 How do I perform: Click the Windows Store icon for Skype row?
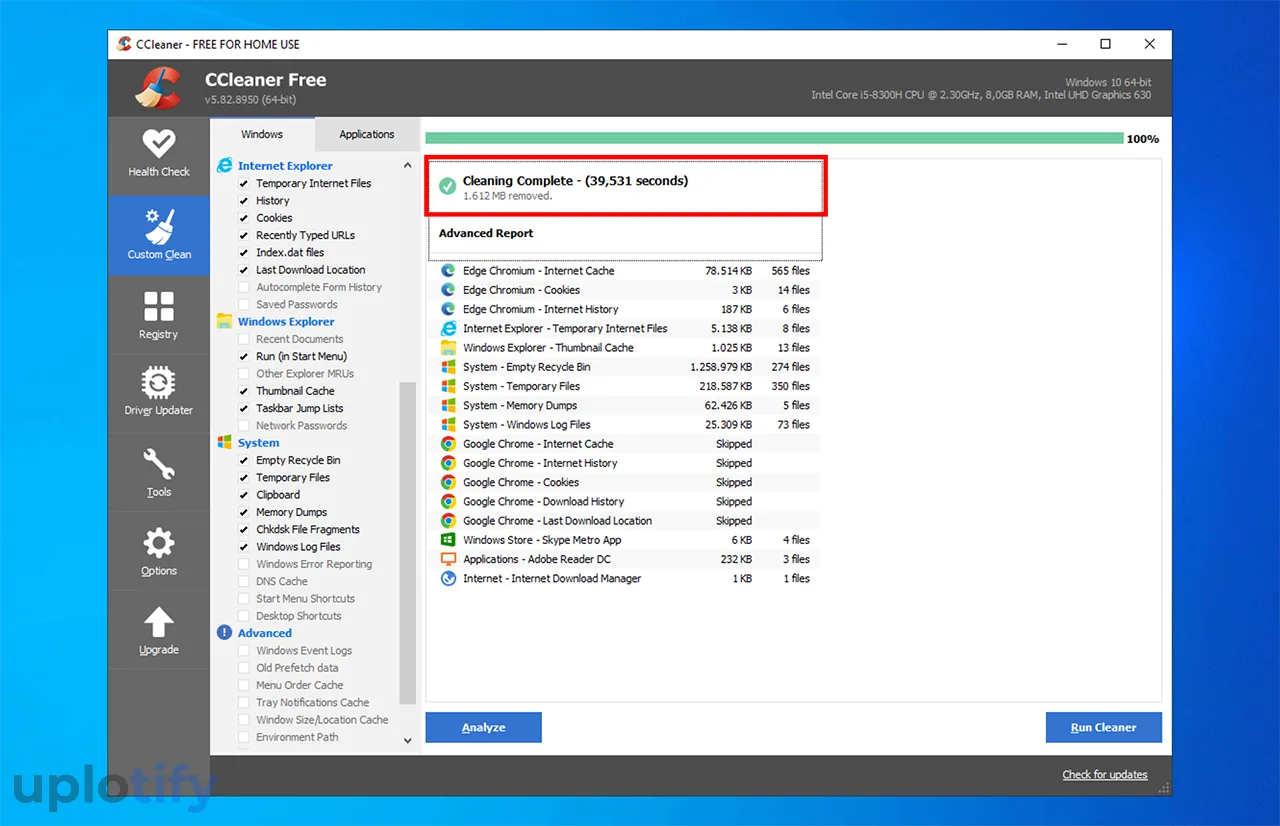(448, 540)
